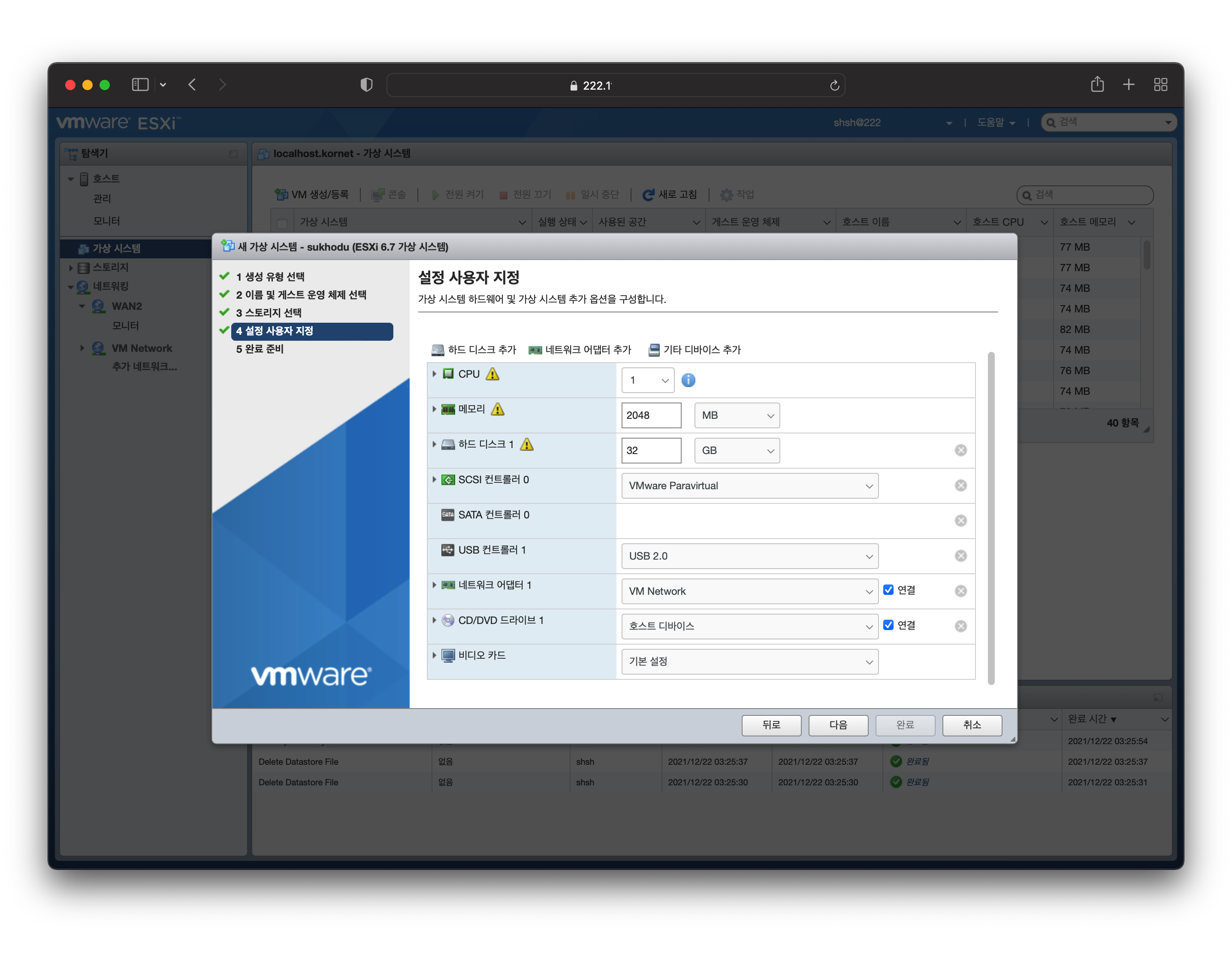Click the 취소 (Cancel) button
Image resolution: width=1232 pixels, height=963 pixels.
click(x=971, y=725)
